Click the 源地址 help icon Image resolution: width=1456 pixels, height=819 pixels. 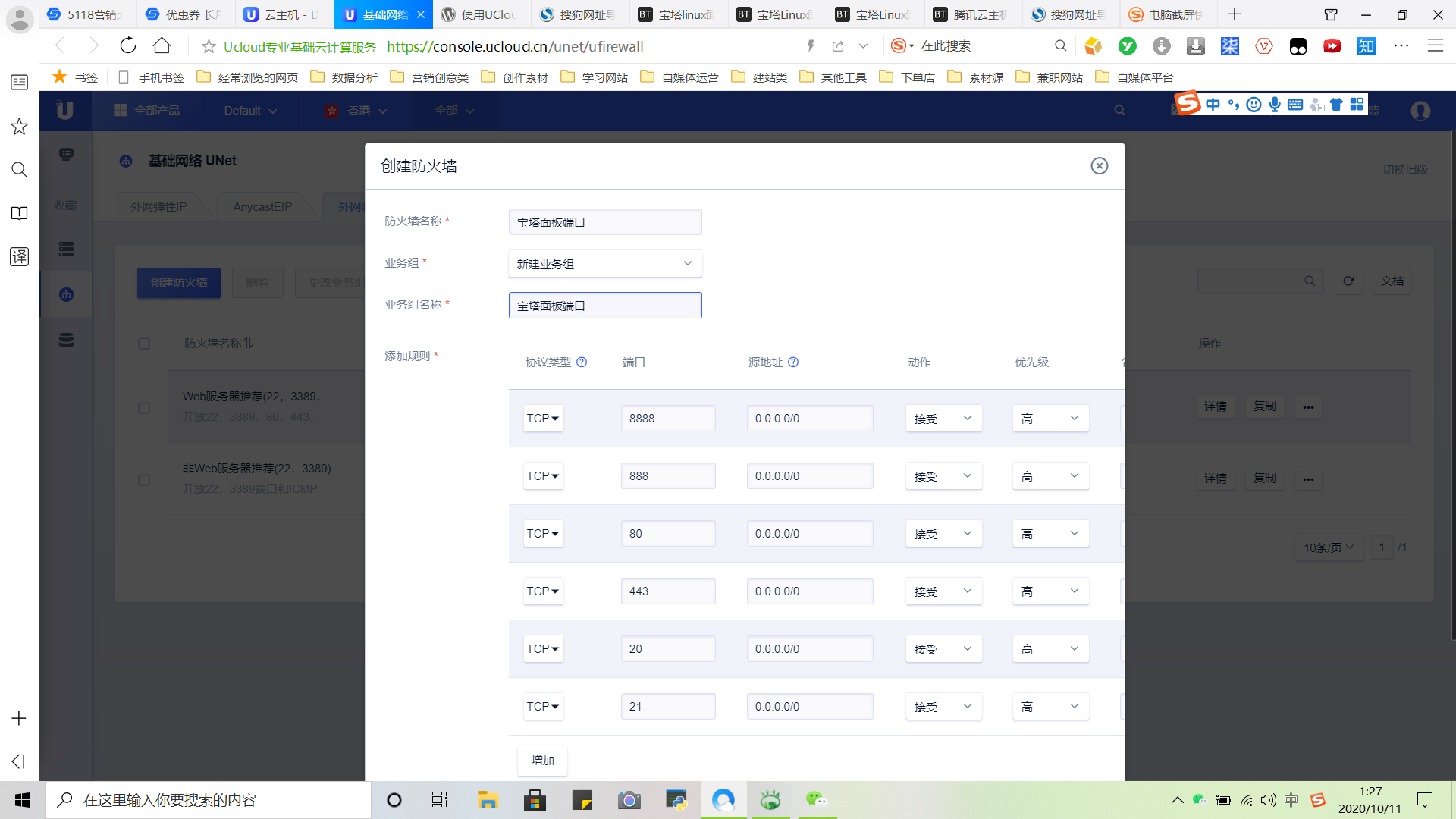coord(793,362)
